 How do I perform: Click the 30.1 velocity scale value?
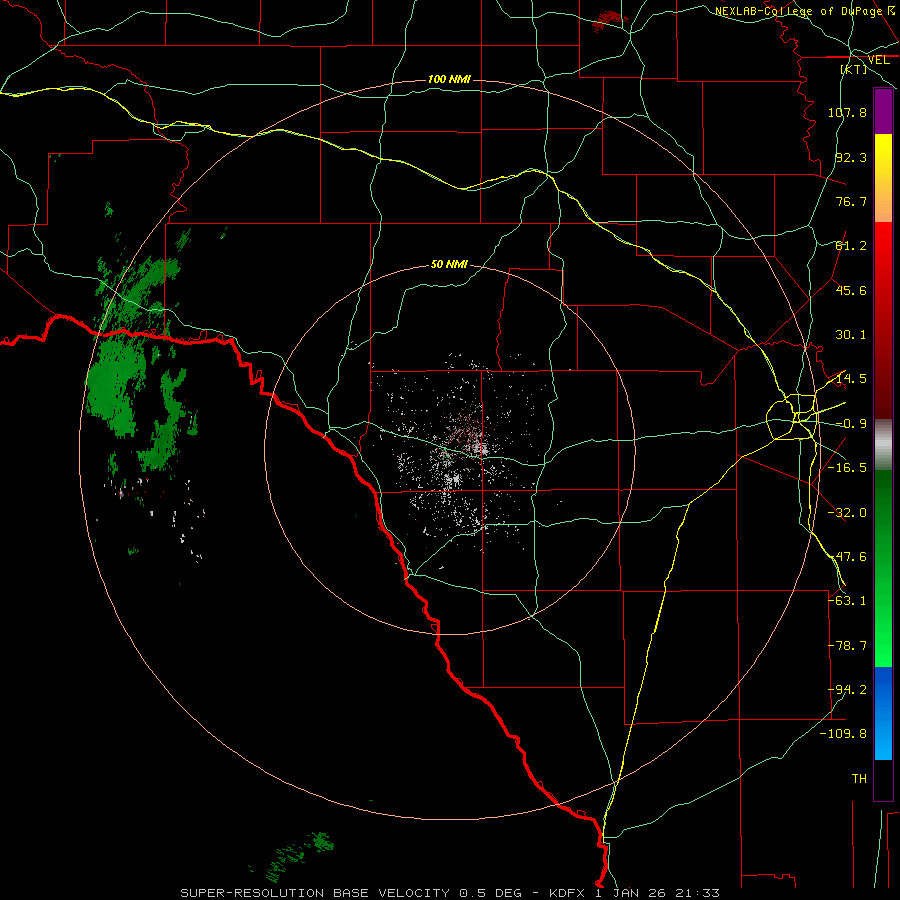point(851,335)
